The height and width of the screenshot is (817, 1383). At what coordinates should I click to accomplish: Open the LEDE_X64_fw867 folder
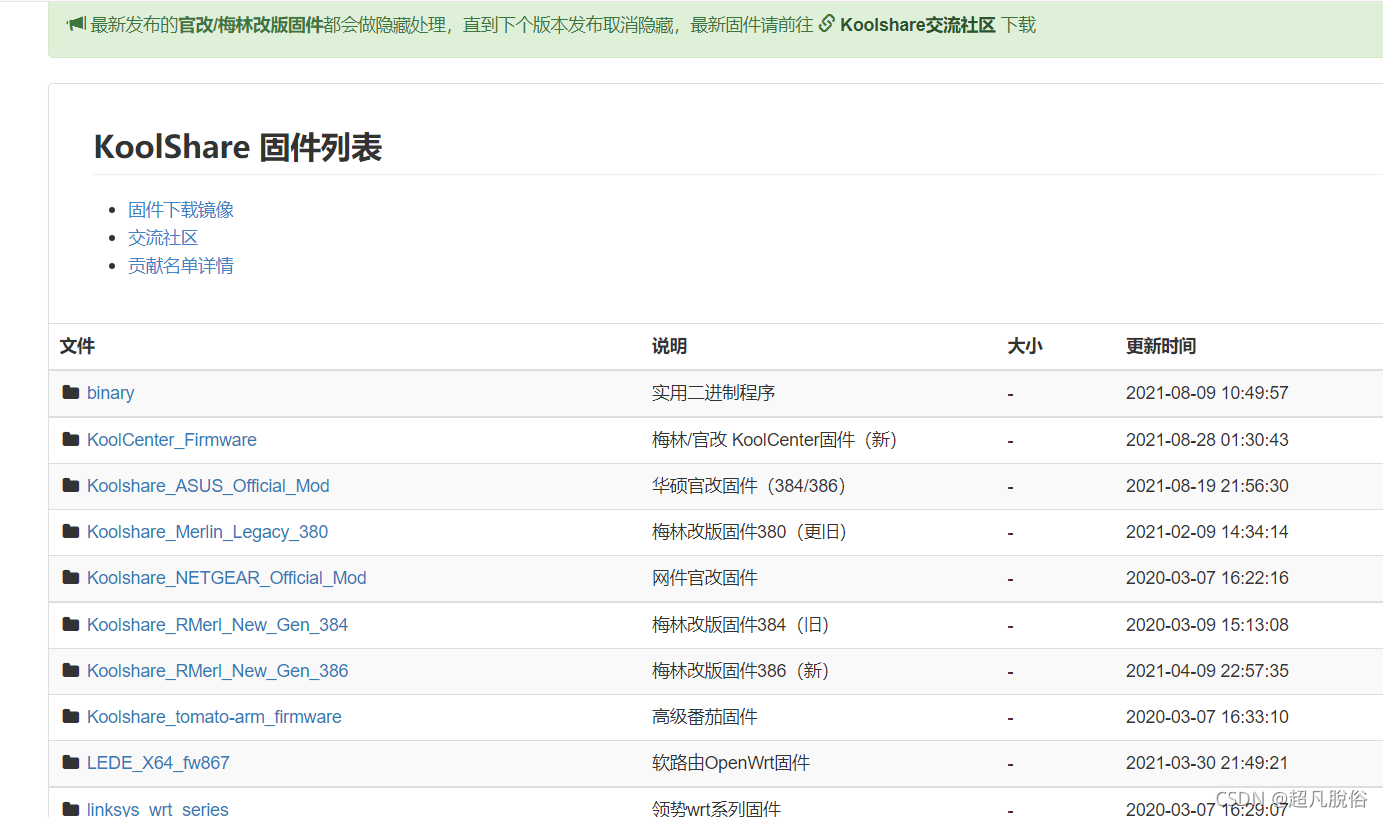pos(158,763)
